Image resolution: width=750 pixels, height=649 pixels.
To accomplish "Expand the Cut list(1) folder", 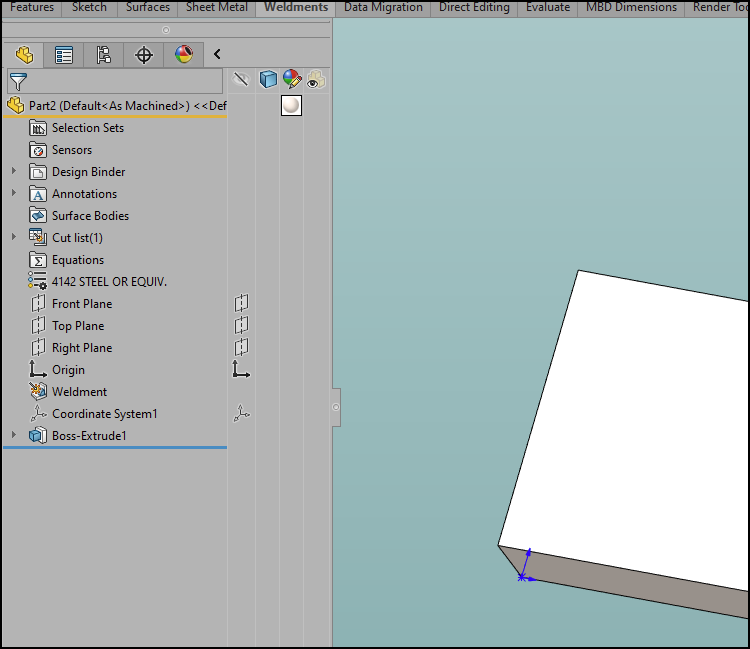I will click(x=14, y=237).
